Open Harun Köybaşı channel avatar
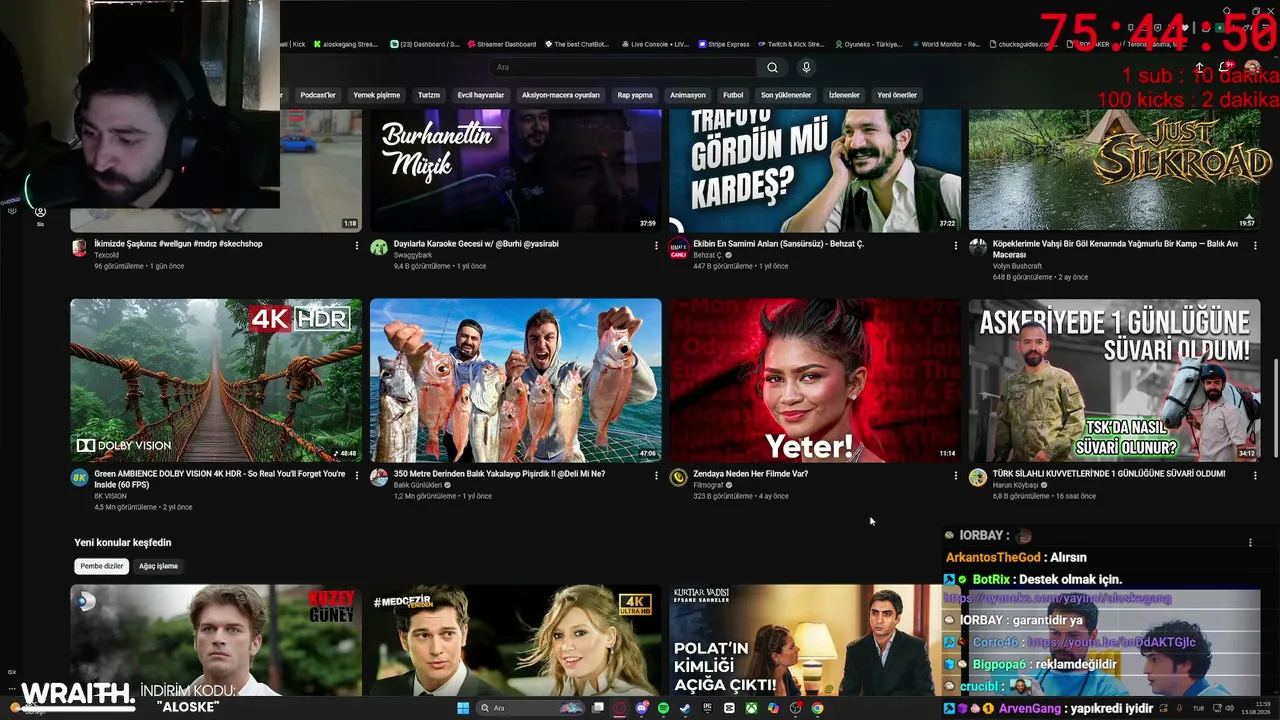Viewport: 1280px width, 720px height. point(978,478)
